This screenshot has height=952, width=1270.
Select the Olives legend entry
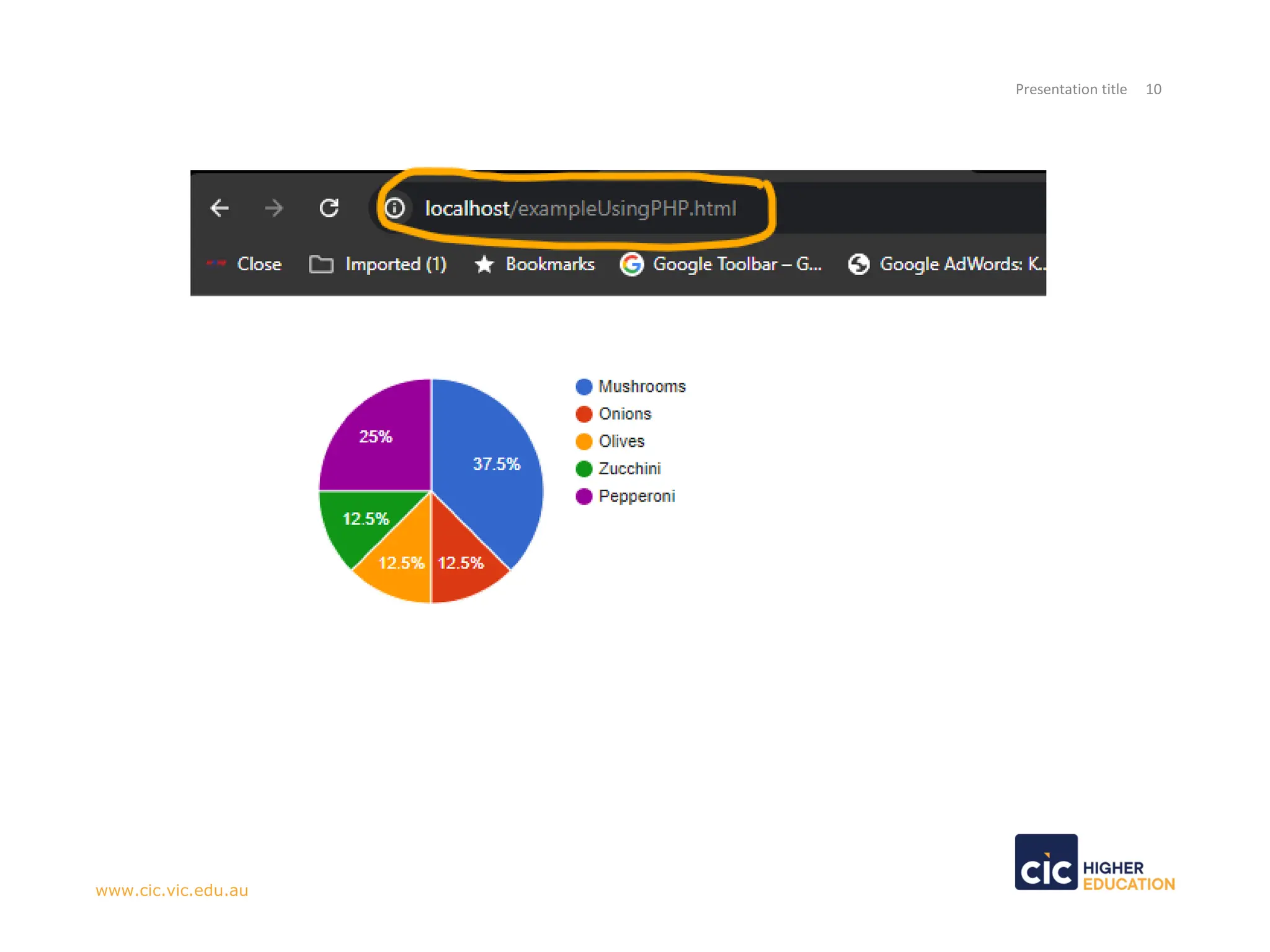pyautogui.click(x=621, y=441)
